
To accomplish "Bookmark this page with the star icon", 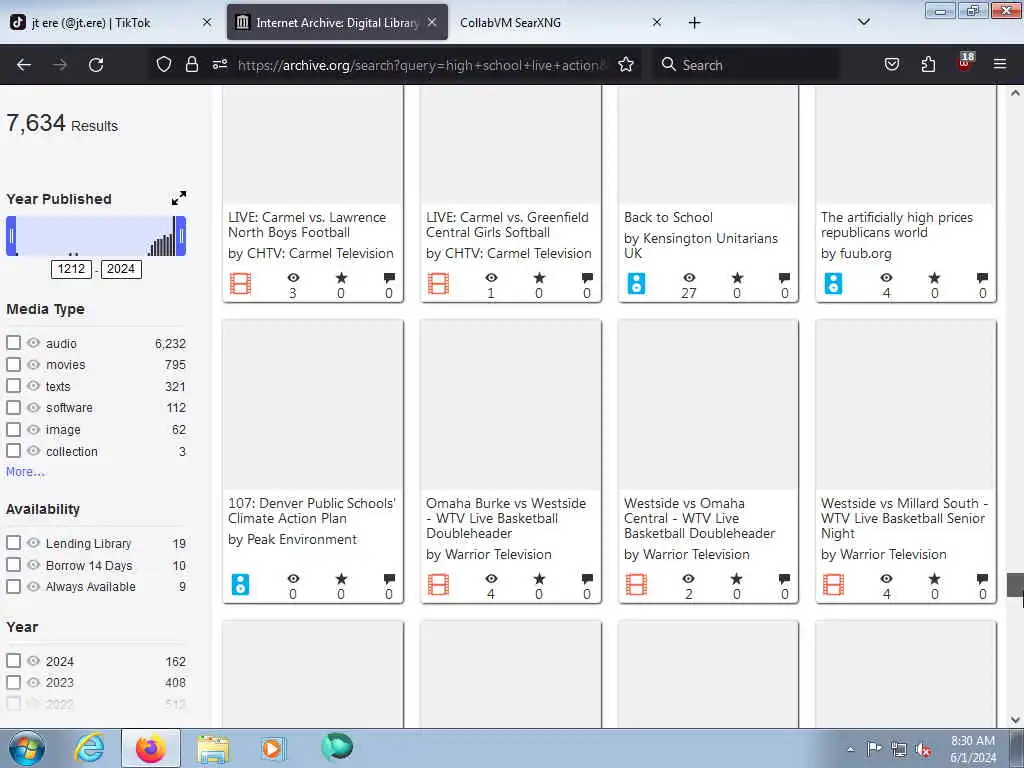I will tap(626, 64).
